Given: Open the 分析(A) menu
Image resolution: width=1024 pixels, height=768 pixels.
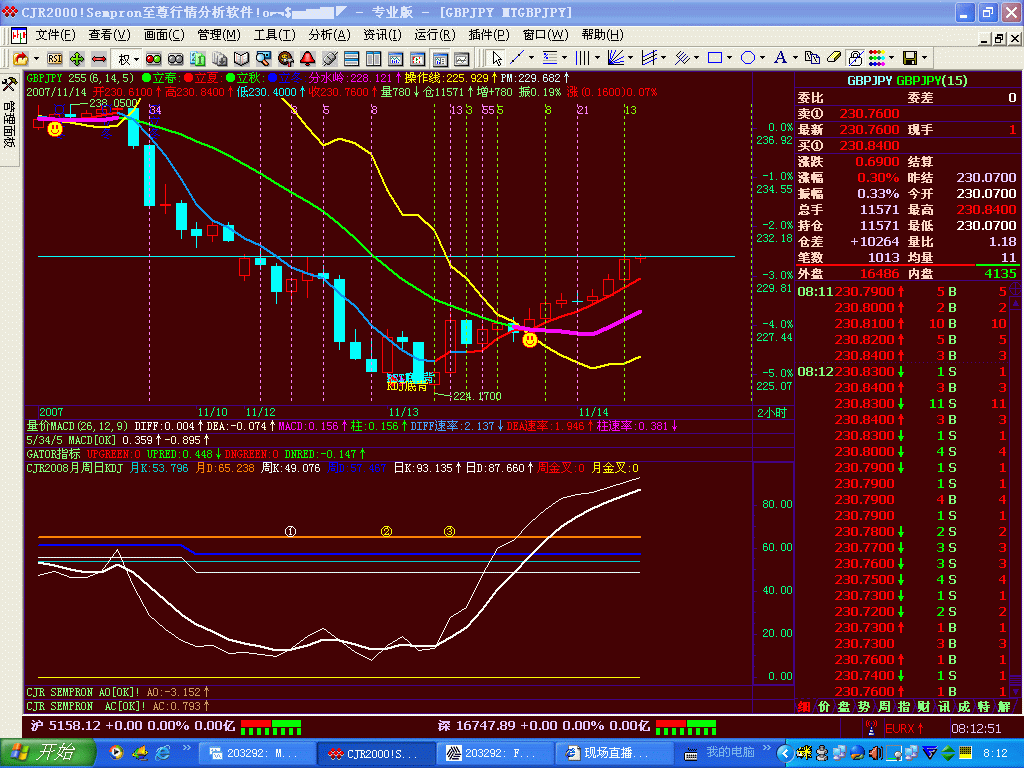Looking at the screenshot, I should [x=328, y=35].
